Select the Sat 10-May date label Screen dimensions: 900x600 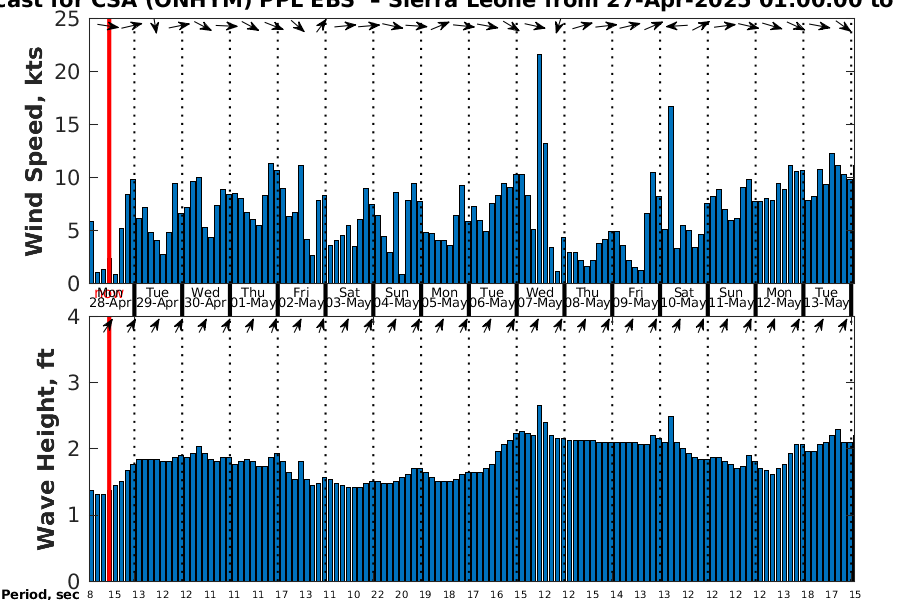[x=683, y=298]
